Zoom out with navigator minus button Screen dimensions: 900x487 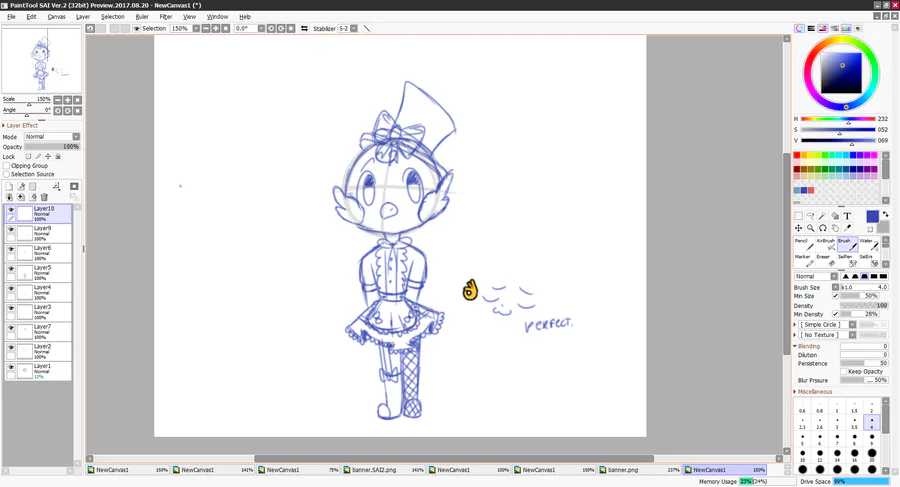[x=57, y=100]
